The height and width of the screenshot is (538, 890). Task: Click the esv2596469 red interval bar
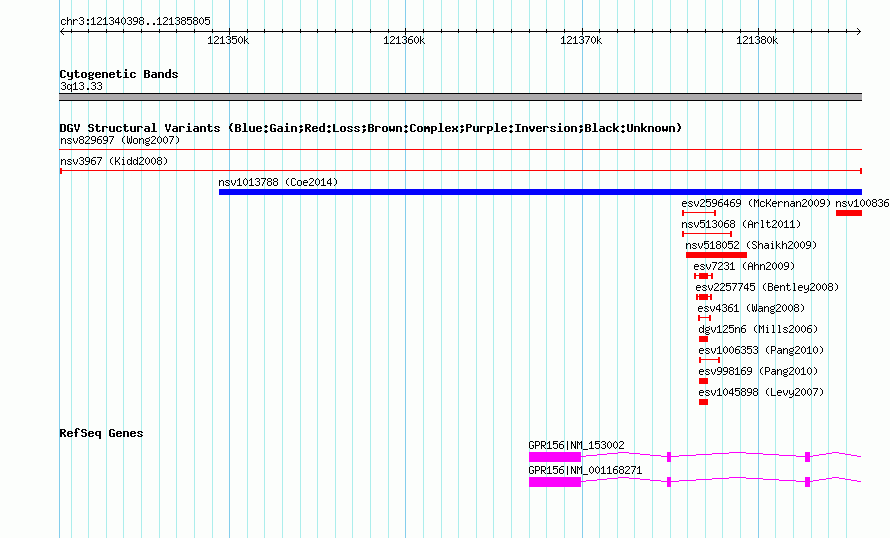coord(699,213)
